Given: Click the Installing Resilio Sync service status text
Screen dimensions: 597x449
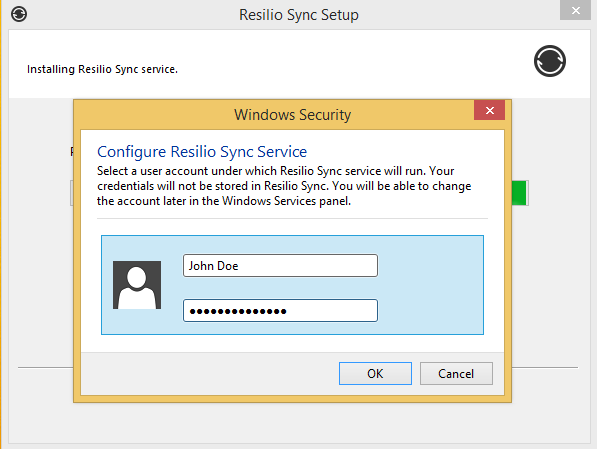Looking at the screenshot, I should point(102,69).
